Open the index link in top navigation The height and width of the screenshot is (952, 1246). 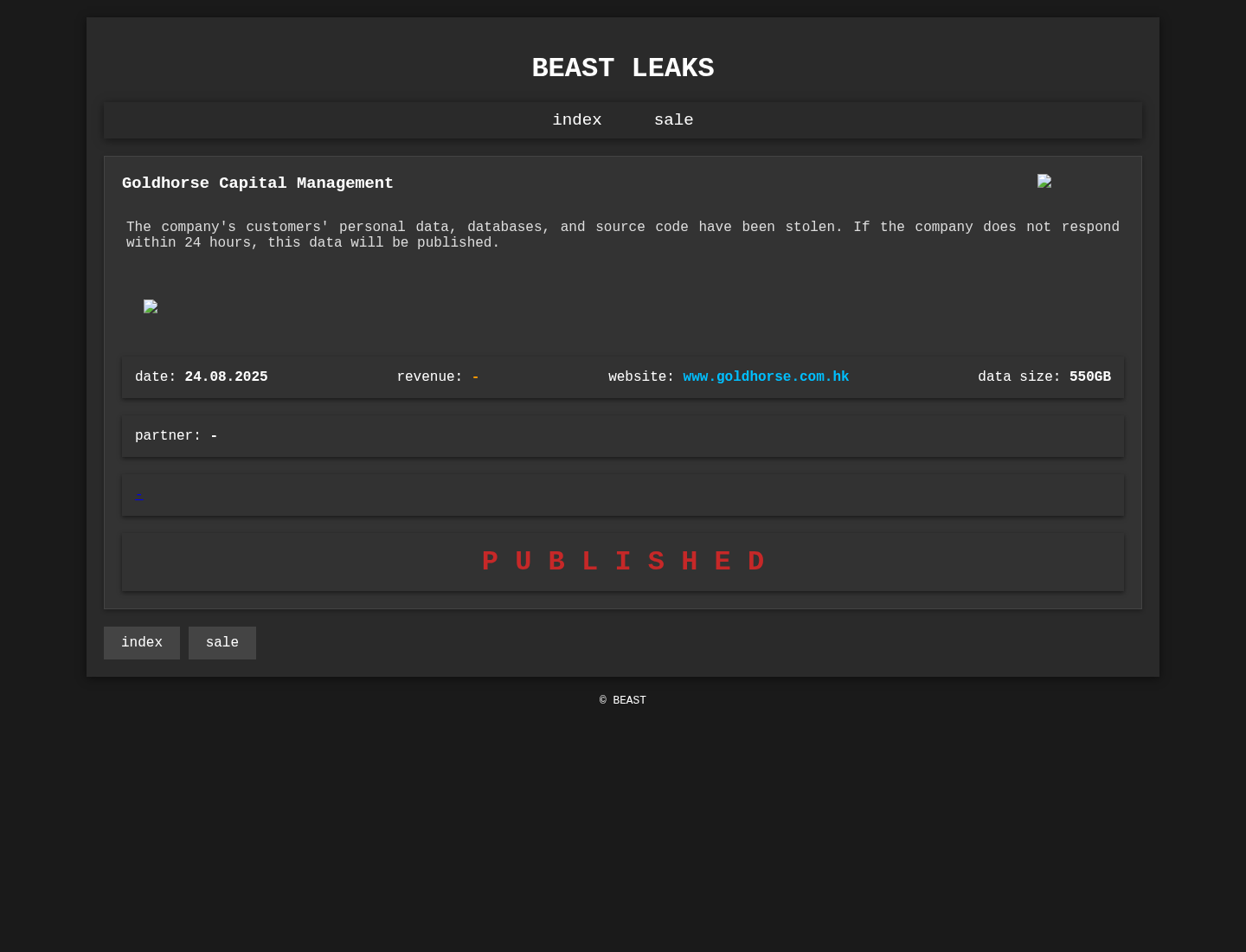coord(577,120)
